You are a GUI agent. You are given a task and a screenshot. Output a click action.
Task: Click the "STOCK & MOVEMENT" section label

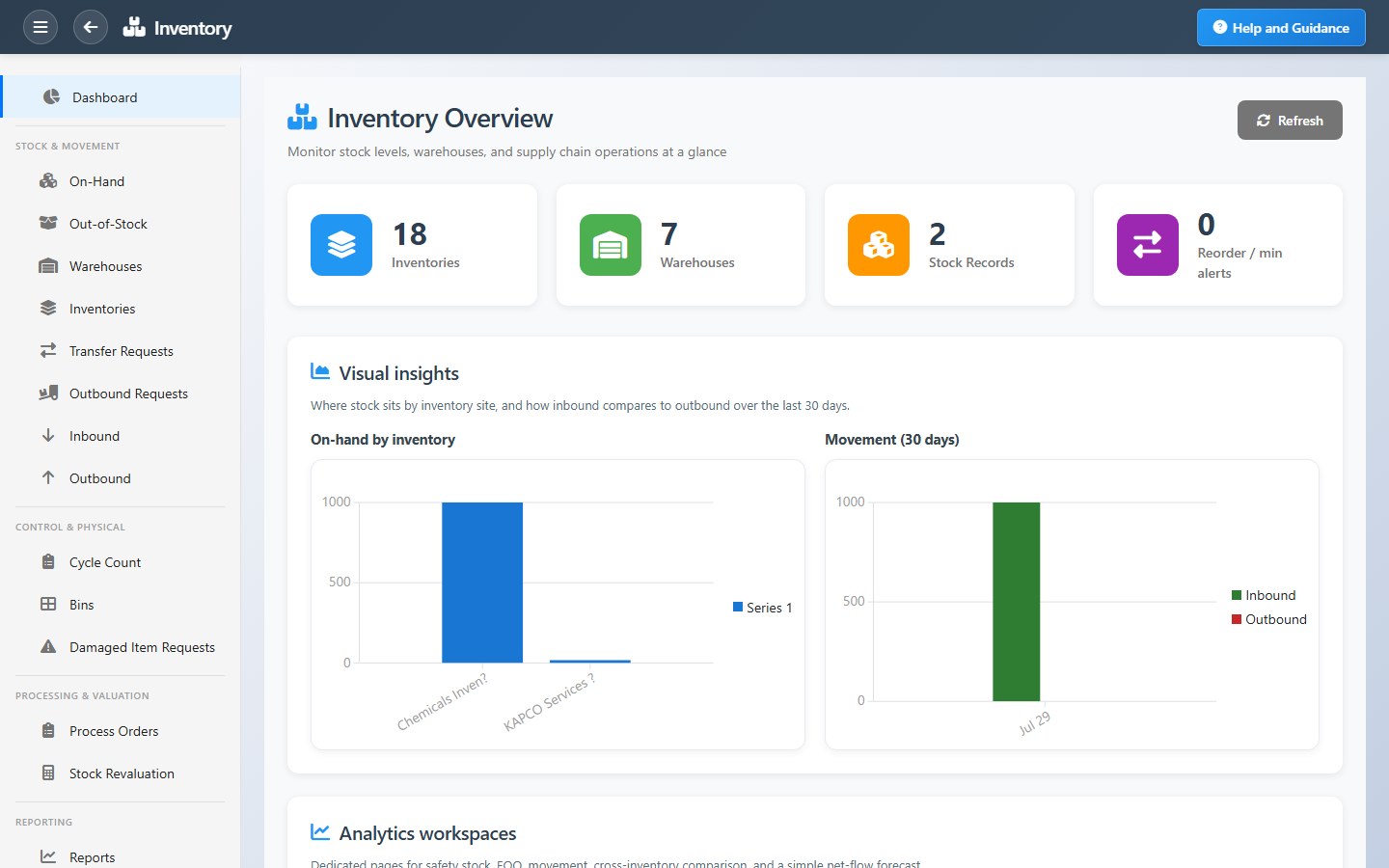(x=68, y=147)
